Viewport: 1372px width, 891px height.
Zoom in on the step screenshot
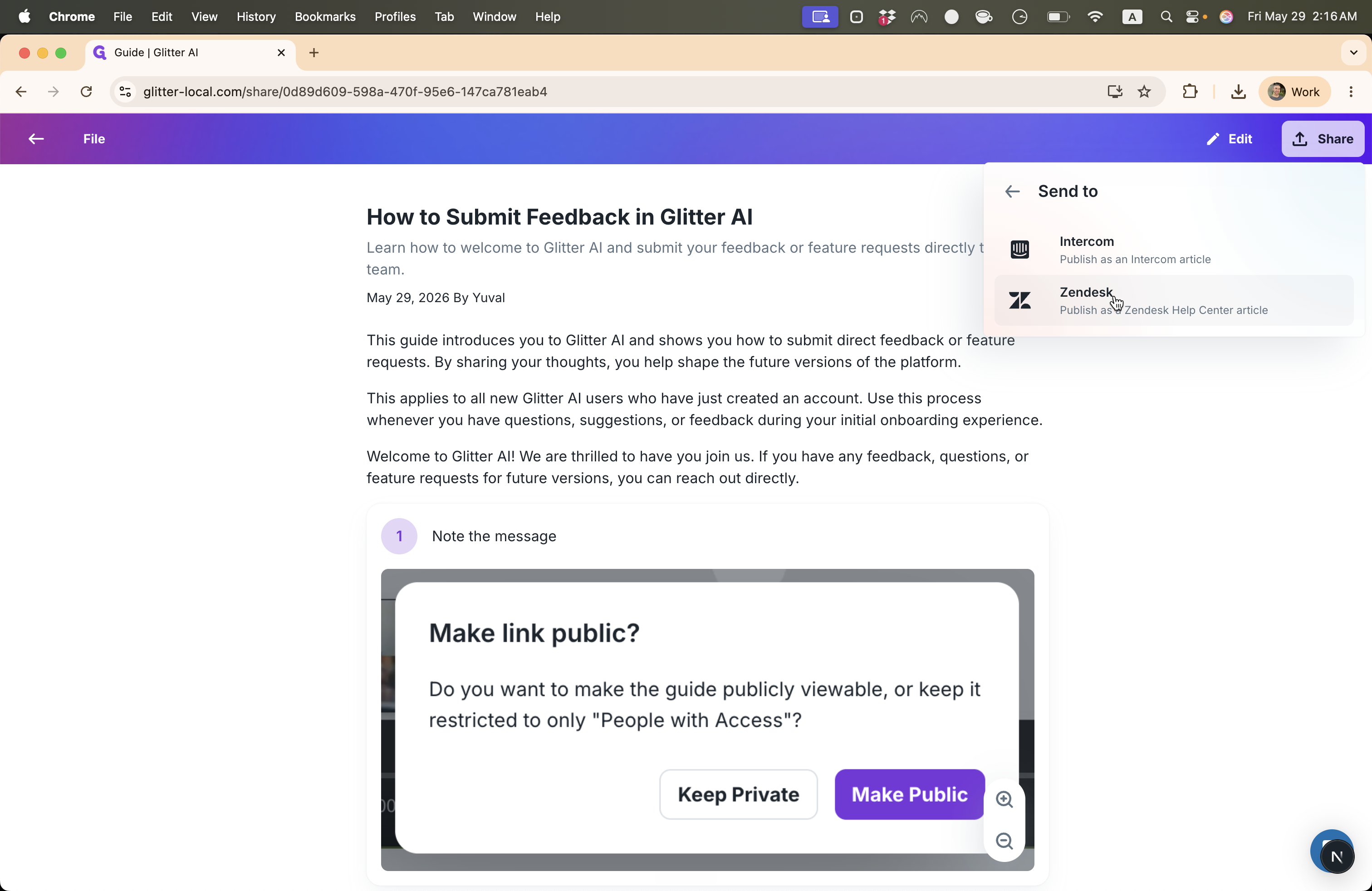[1005, 799]
